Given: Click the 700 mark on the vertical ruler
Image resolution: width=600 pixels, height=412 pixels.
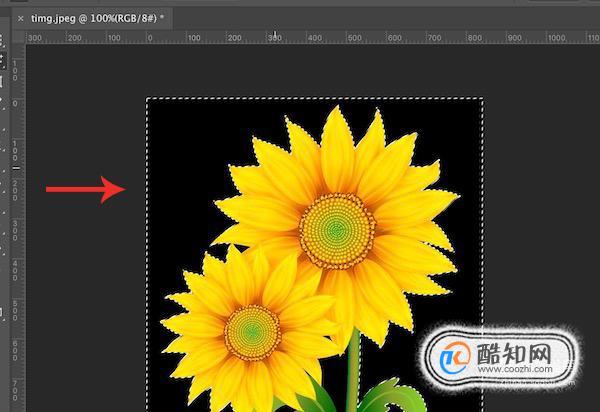Looking at the screenshot, I should 15,390.
